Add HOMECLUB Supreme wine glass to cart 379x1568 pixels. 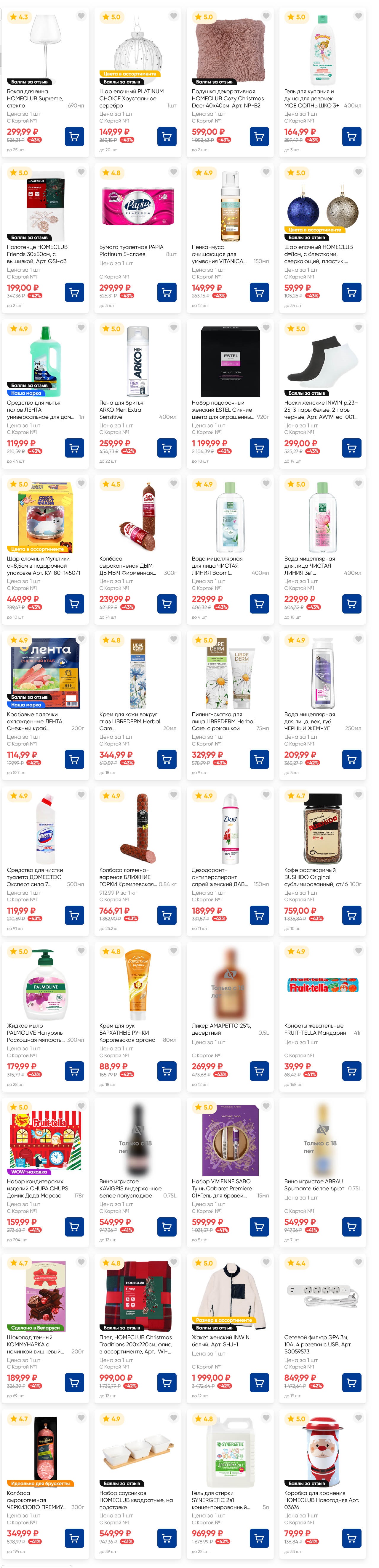(x=74, y=136)
